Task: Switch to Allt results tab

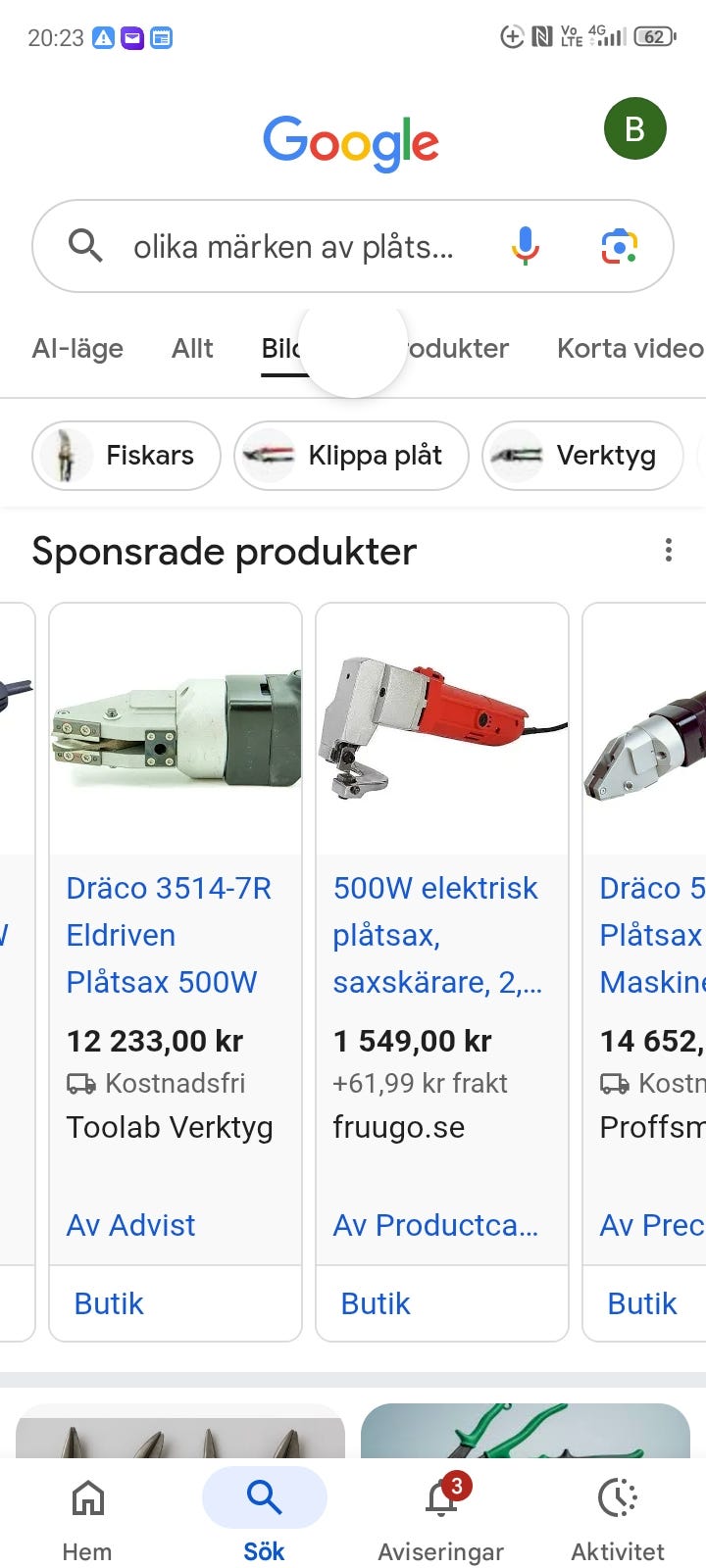Action: point(192,348)
